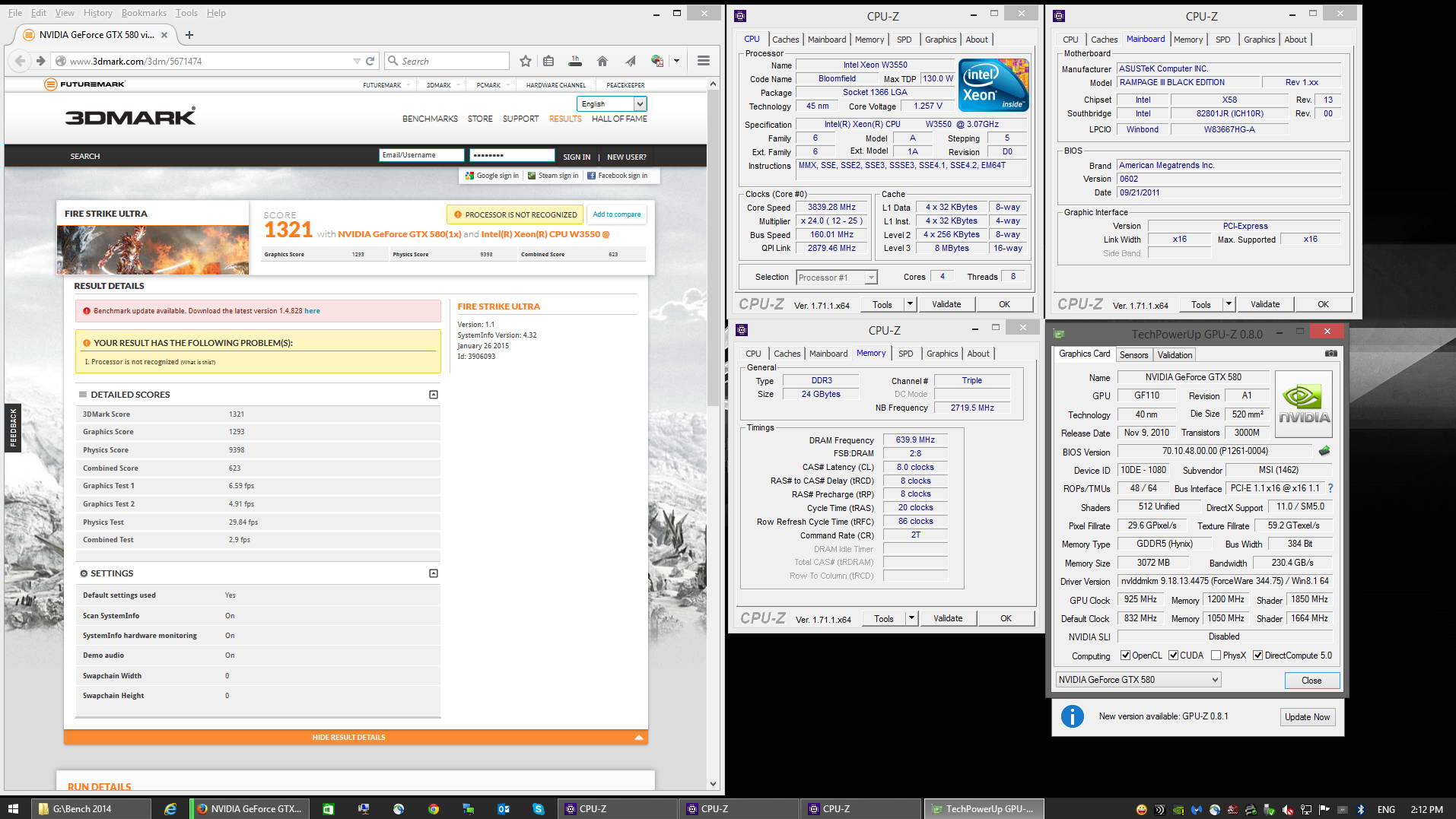Click the Fire Strike Ultra thumbnail image
1456x819 pixels.
[153, 249]
